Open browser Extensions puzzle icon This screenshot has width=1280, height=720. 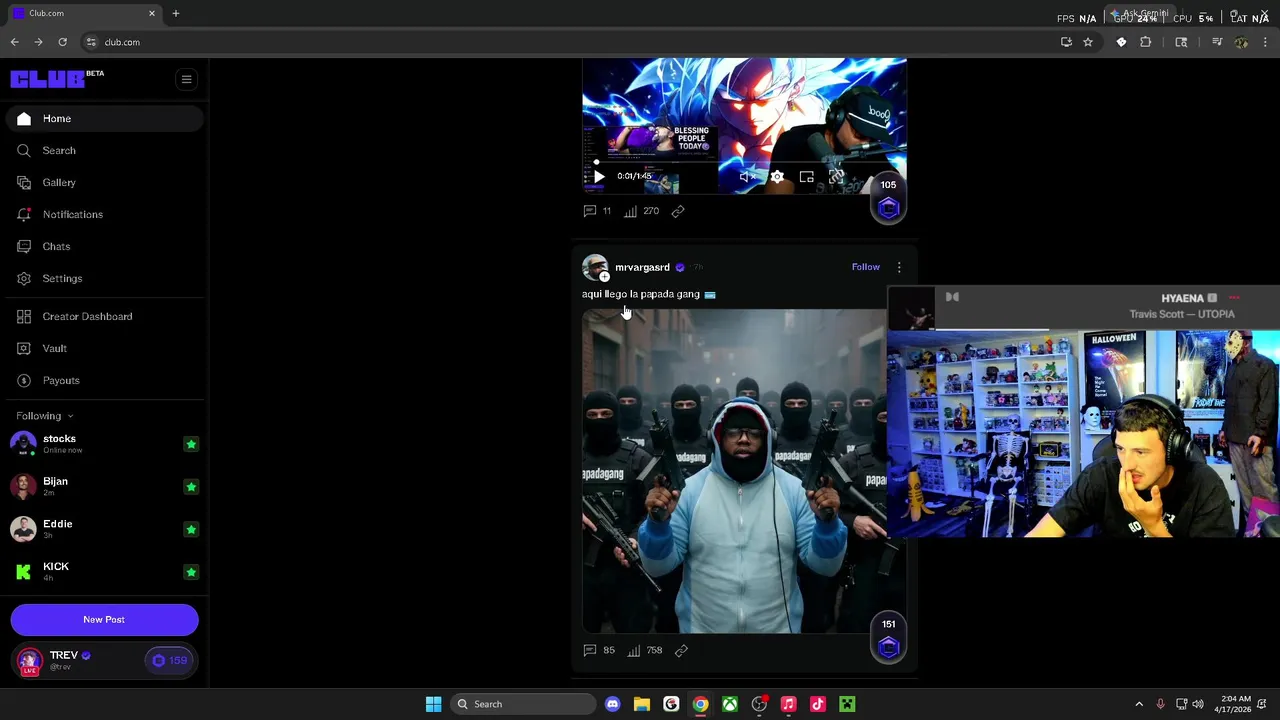1146,42
